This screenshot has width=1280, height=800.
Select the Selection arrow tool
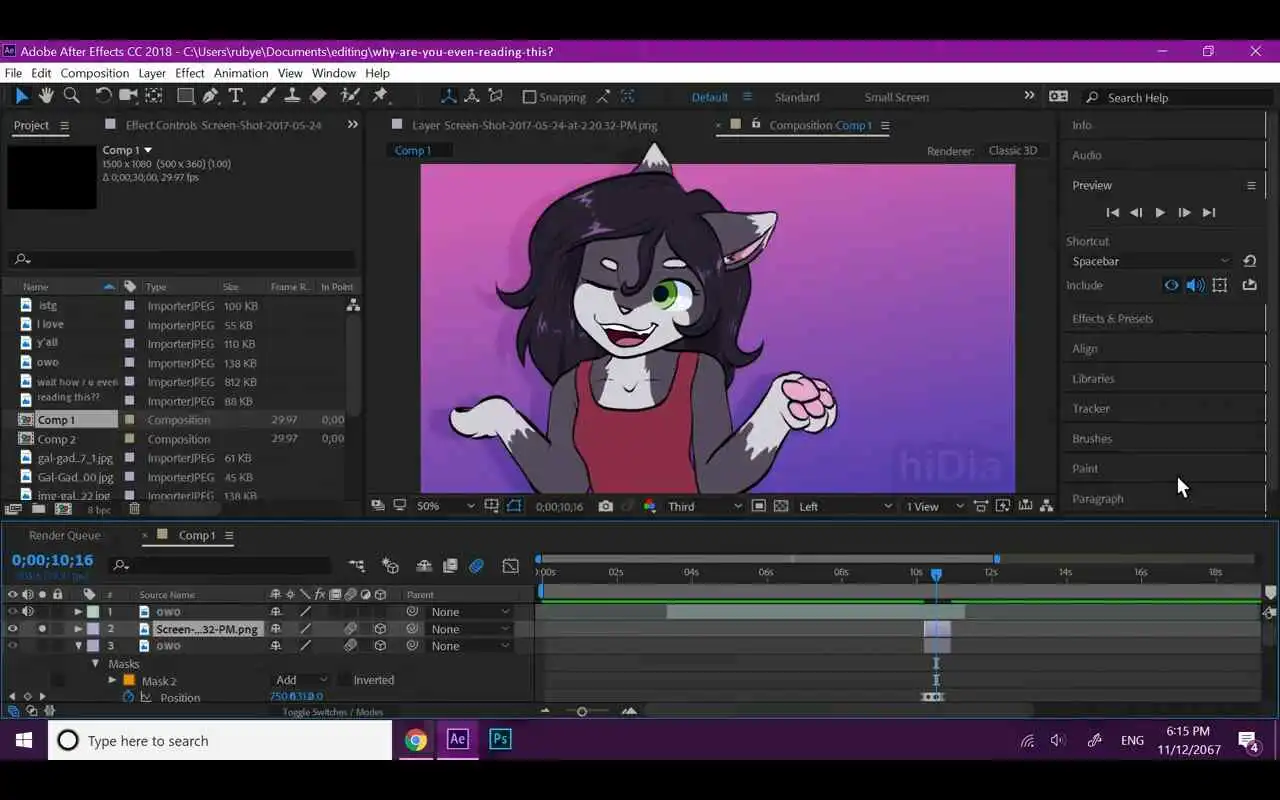tap(20, 96)
